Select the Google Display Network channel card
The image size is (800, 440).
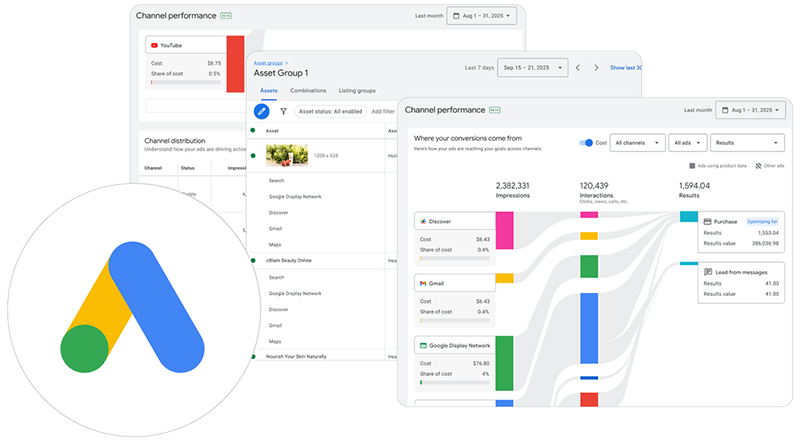(x=455, y=363)
